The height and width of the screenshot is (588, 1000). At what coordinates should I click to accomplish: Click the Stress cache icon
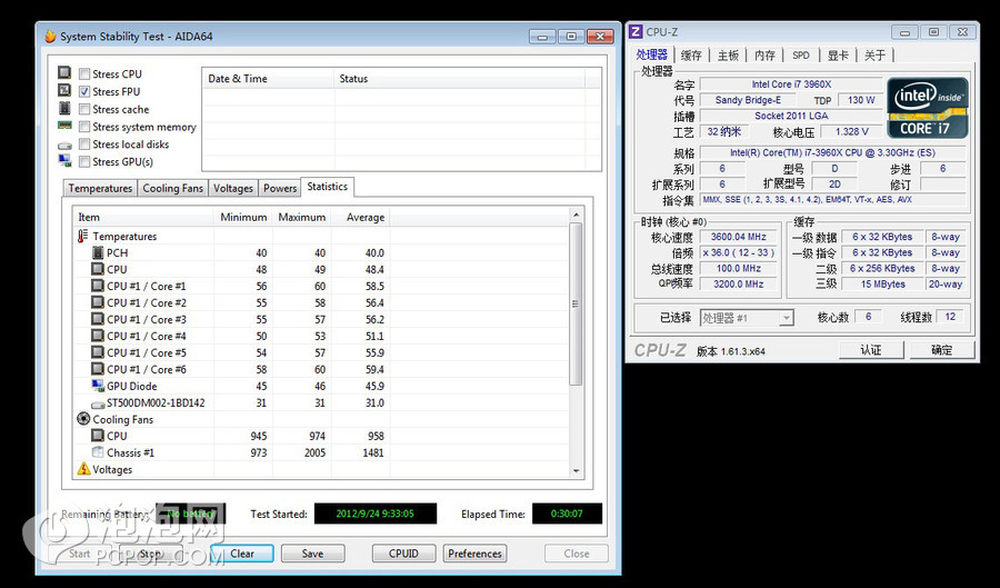(x=64, y=108)
